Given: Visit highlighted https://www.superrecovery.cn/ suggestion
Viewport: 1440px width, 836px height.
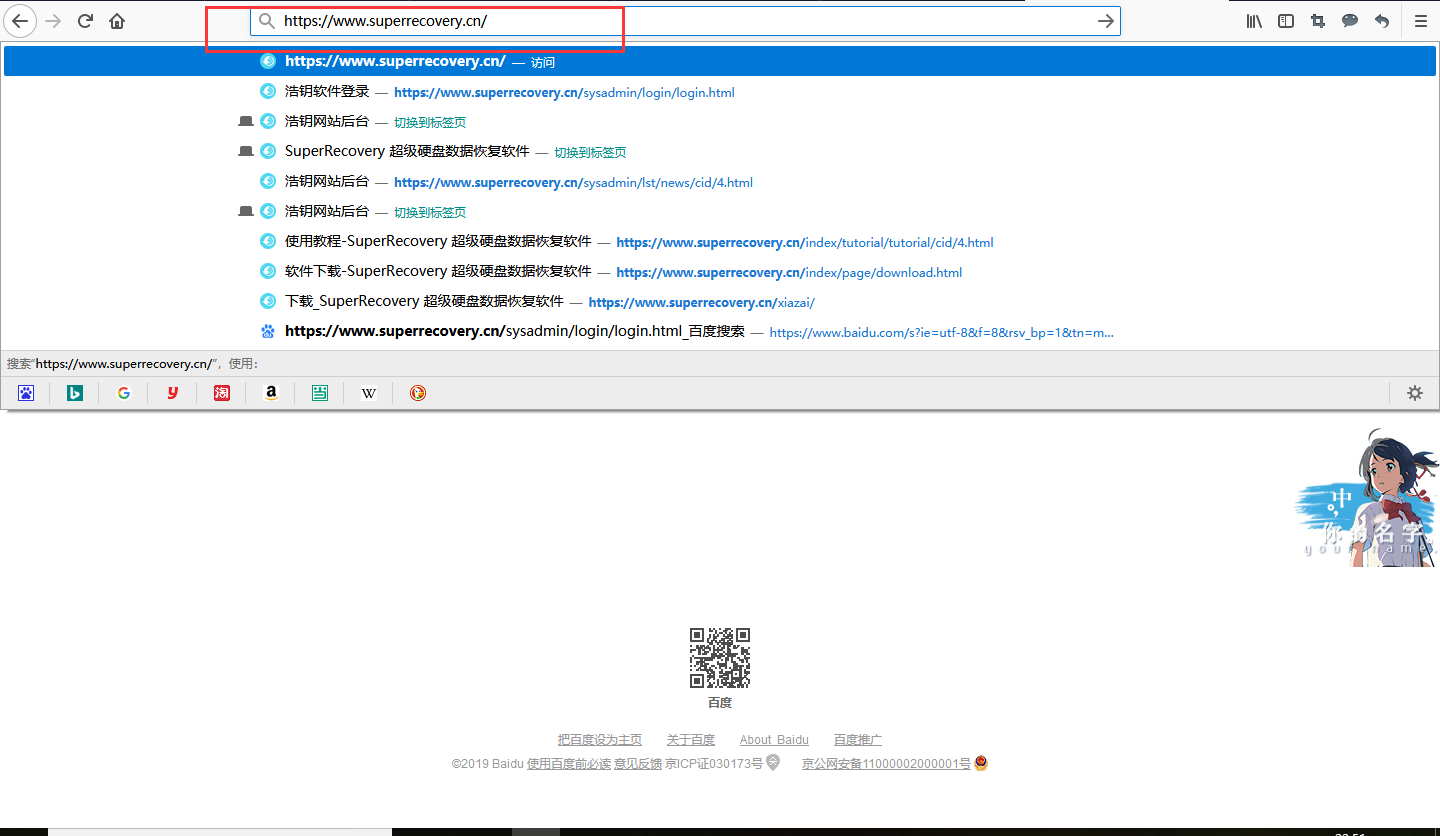Looking at the screenshot, I should pos(720,61).
